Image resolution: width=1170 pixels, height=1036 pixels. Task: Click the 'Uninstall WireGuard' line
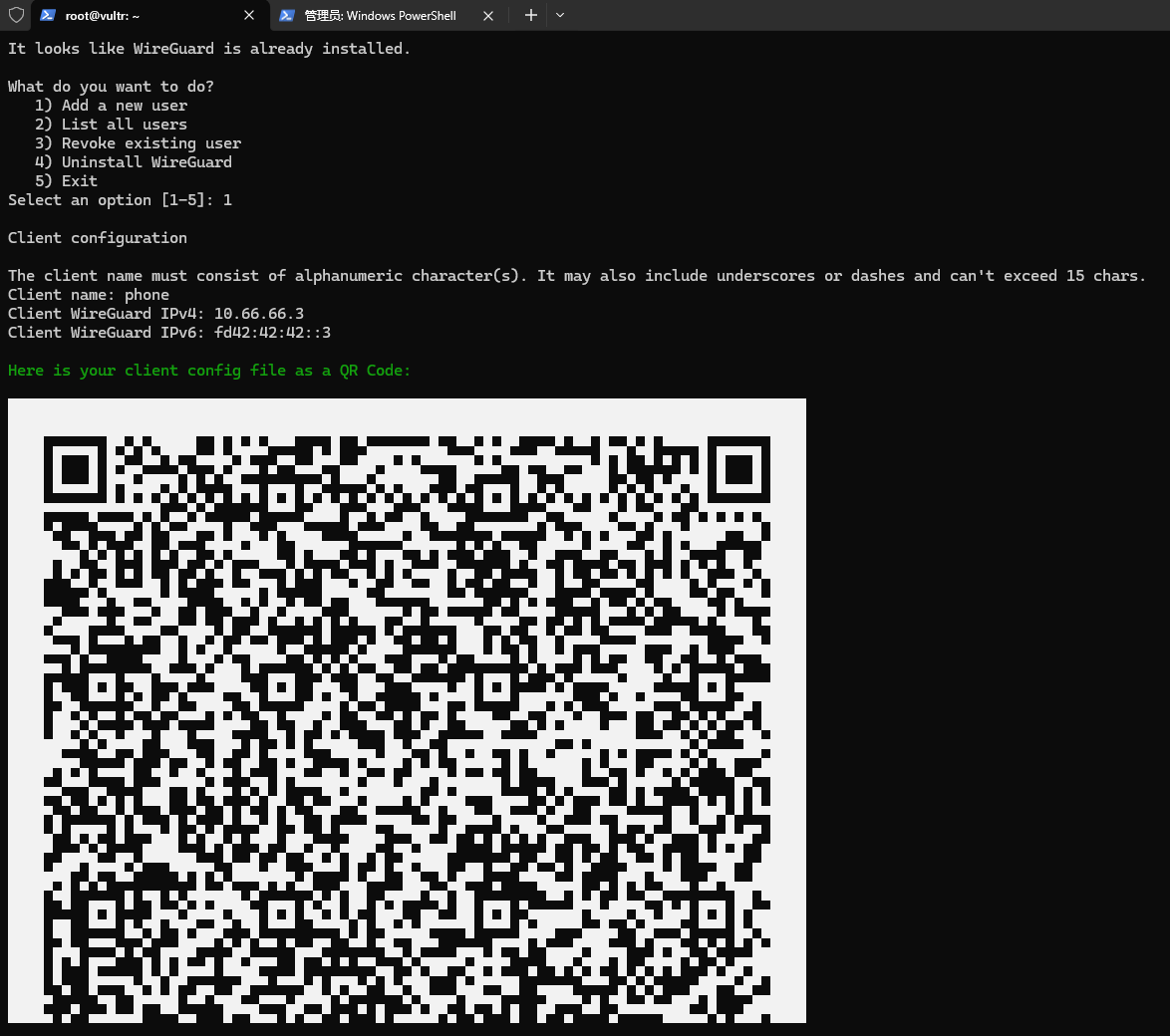coord(134,162)
